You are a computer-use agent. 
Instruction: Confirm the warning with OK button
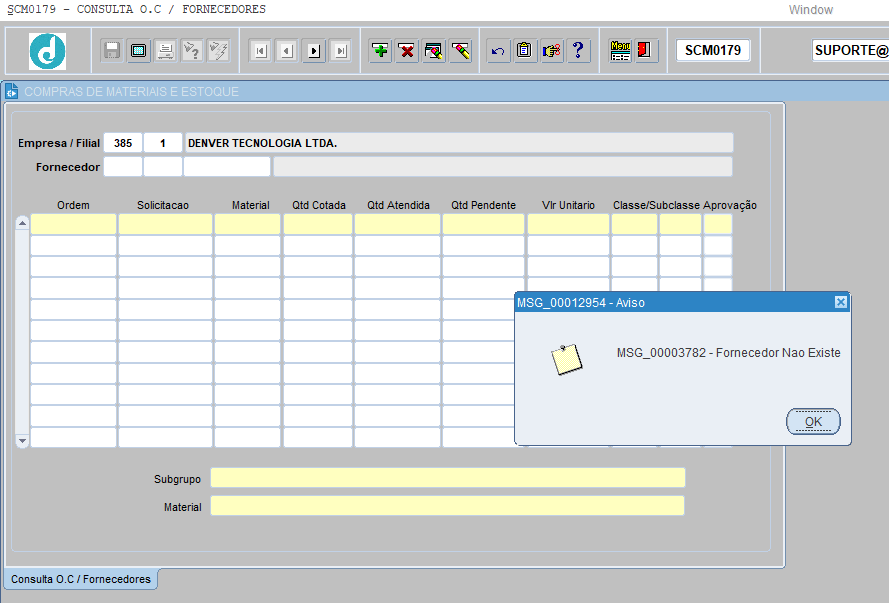pos(813,422)
